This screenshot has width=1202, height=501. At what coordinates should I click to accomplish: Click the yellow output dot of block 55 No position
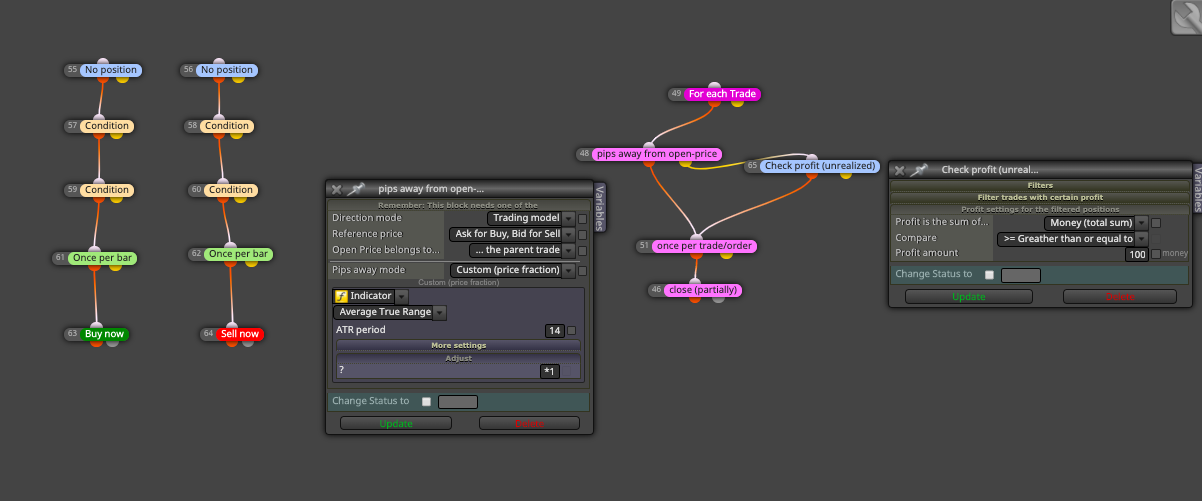122,79
